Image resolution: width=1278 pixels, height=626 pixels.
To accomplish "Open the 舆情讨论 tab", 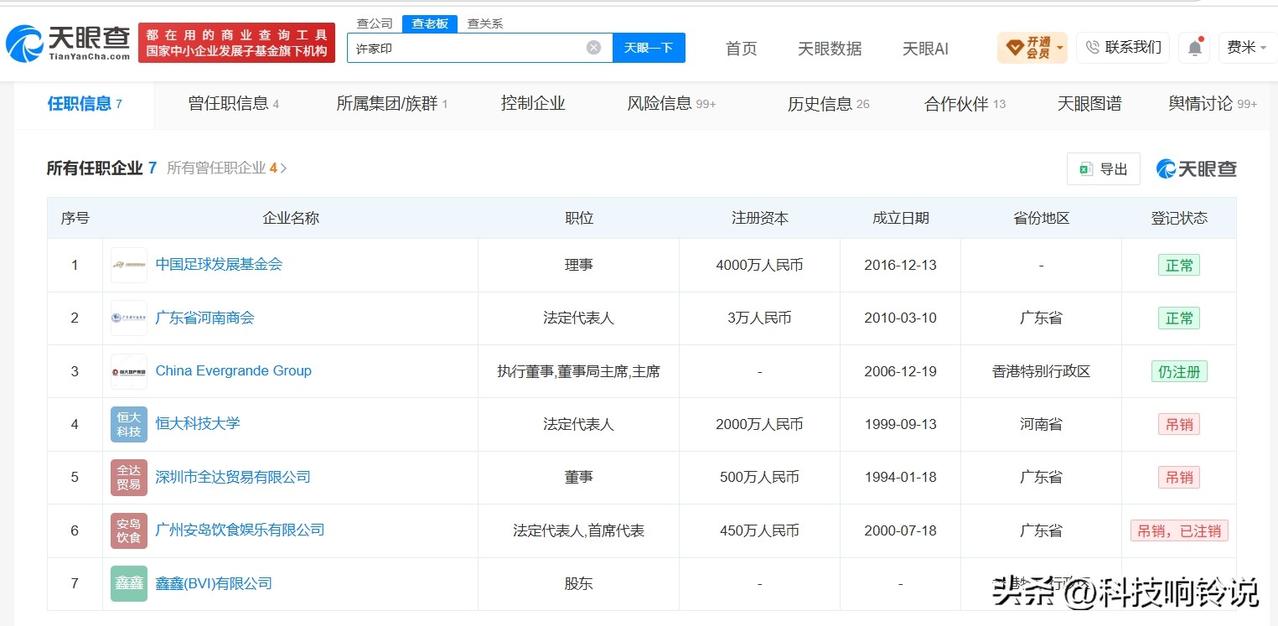I will (1213, 104).
